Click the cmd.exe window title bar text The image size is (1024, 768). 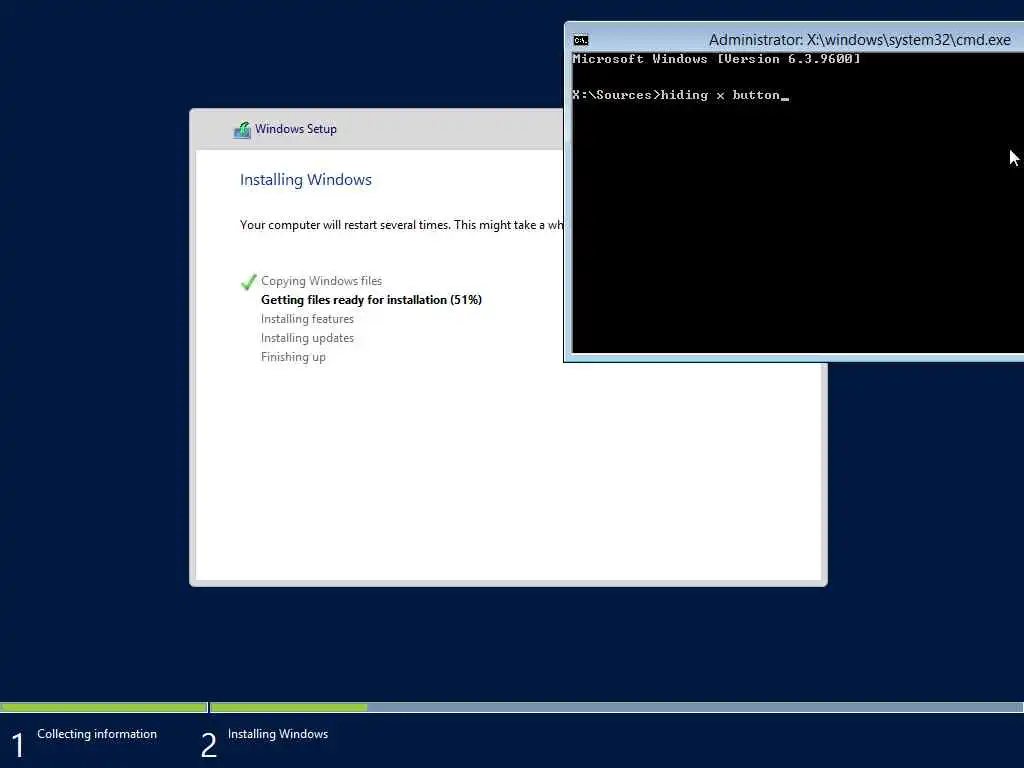coord(859,40)
